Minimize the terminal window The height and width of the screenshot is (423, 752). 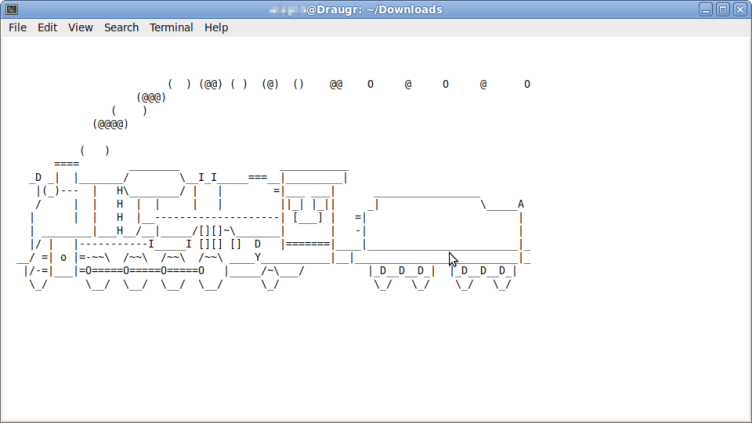(x=706, y=9)
